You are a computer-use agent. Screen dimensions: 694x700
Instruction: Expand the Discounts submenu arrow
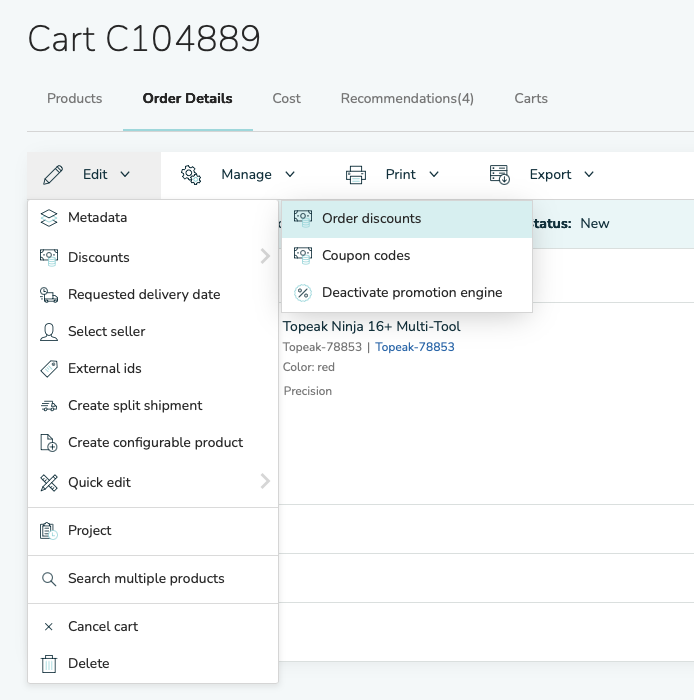point(265,257)
